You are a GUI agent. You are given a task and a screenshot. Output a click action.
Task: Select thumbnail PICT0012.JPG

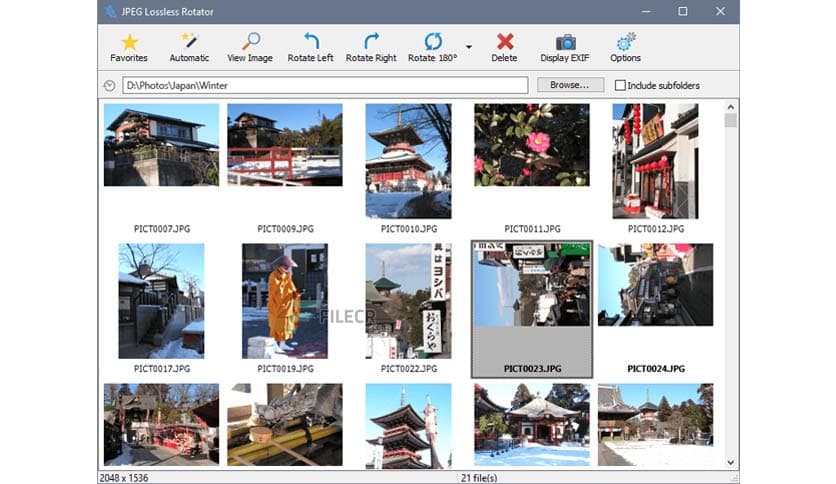pyautogui.click(x=655, y=161)
